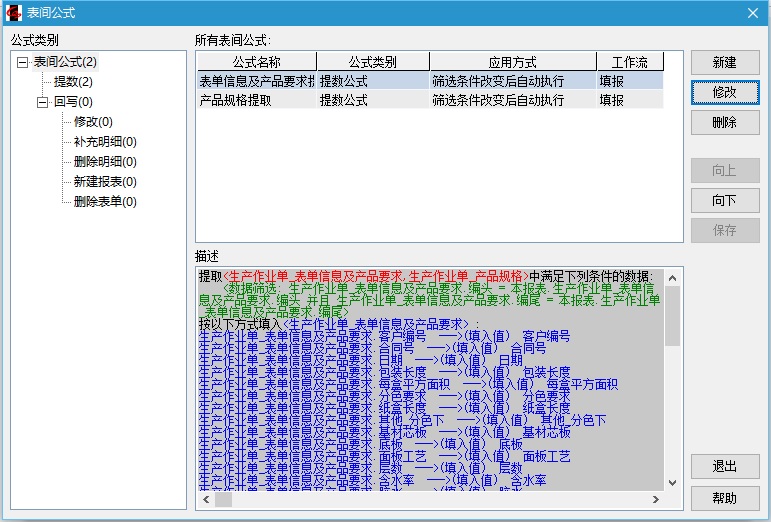Screen dimensions: 771x522
Task: Collapse the 表间公式(2) tree root
Action: (x=22, y=62)
